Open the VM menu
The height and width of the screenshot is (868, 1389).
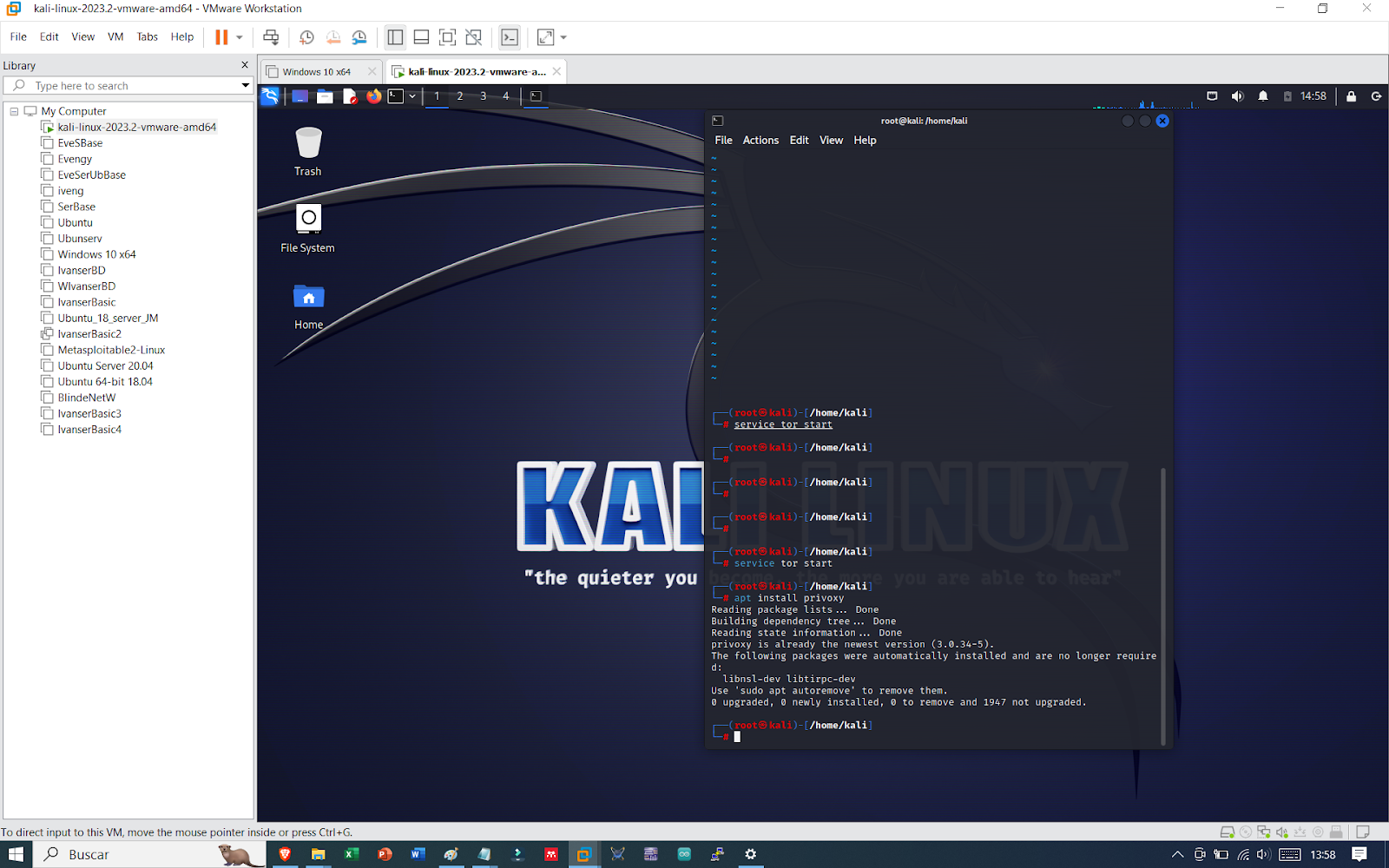(115, 36)
